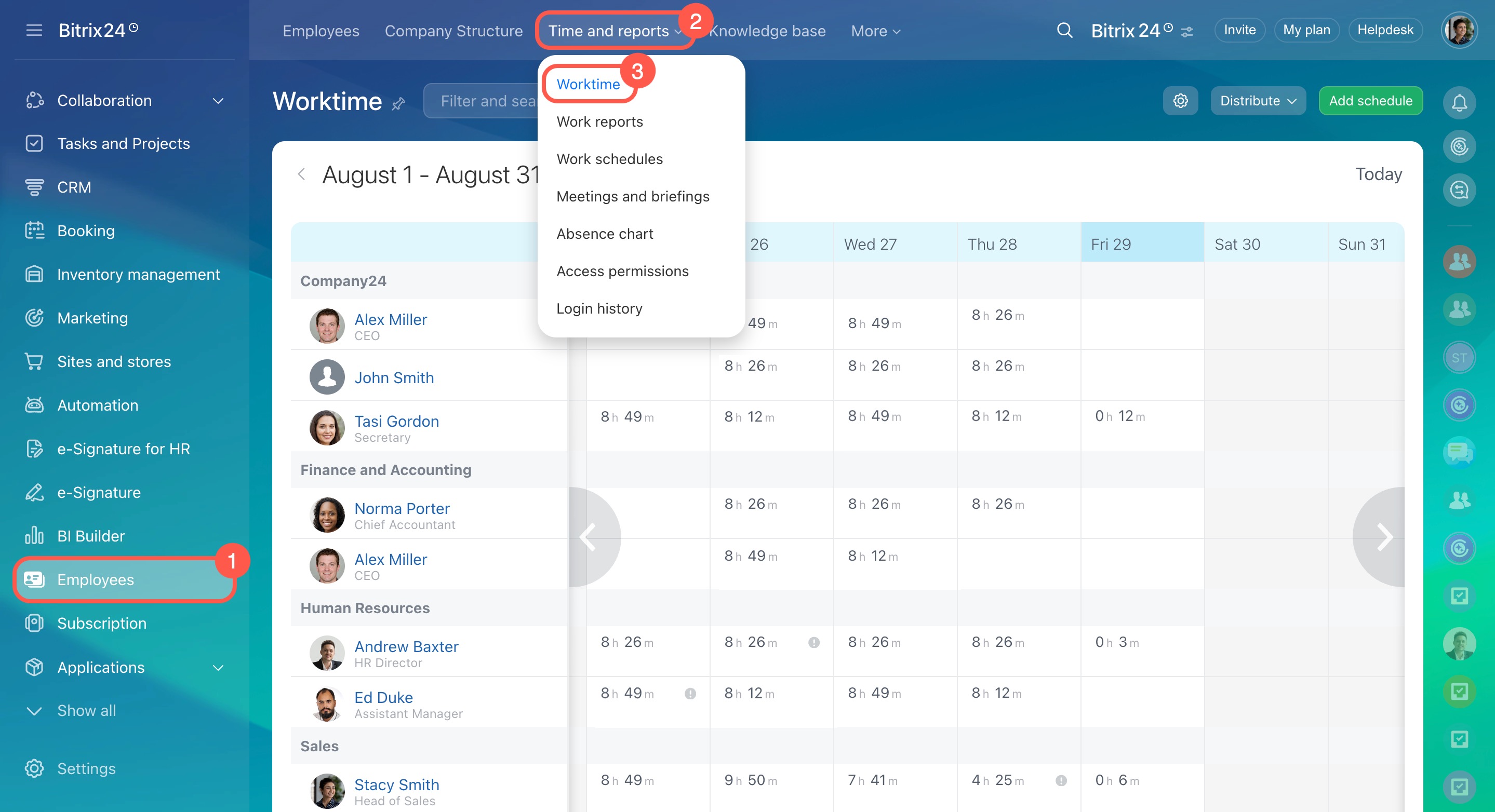Open the Distribute dropdown button

pyautogui.click(x=1258, y=101)
